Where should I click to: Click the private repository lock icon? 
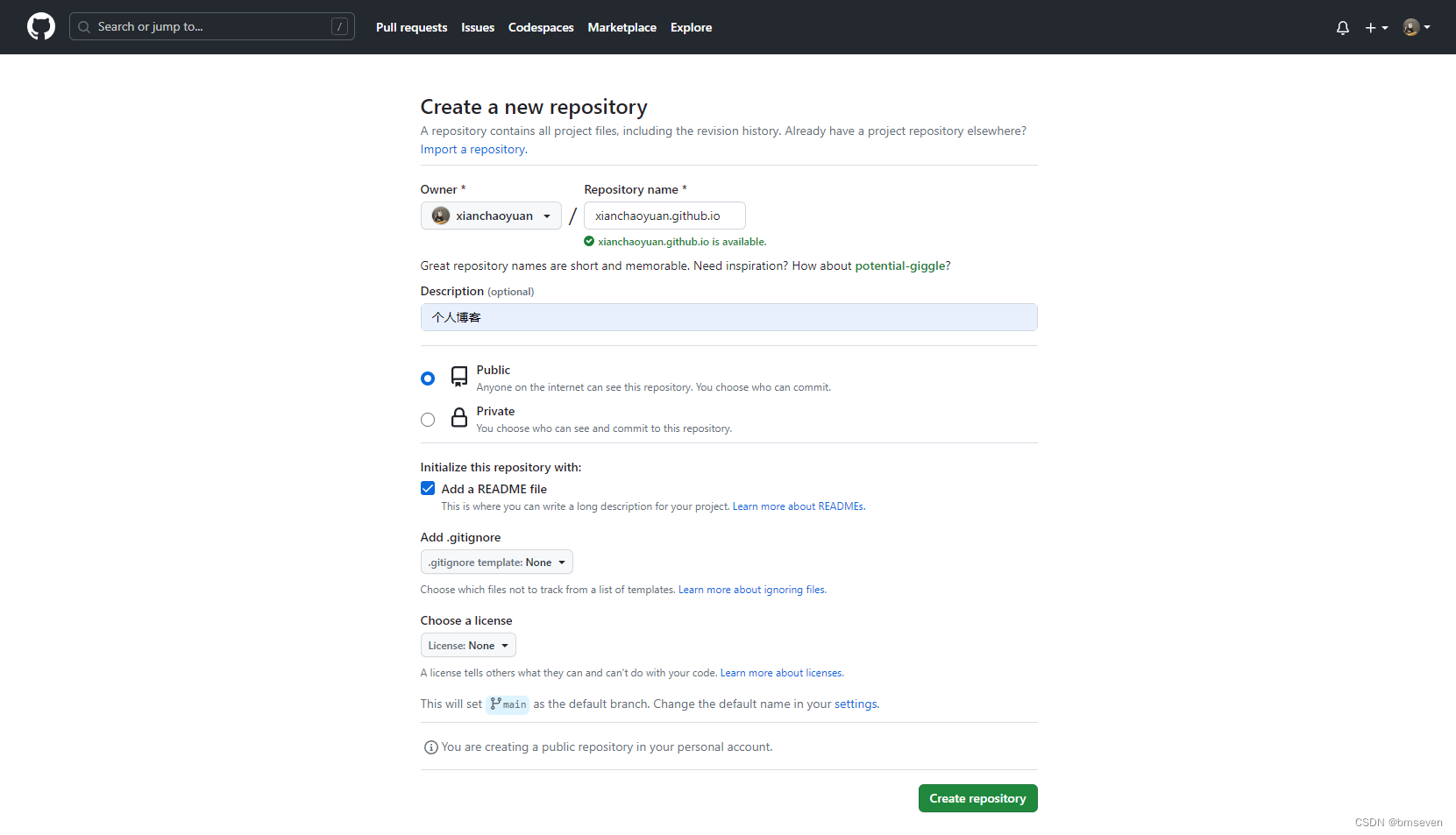(x=458, y=417)
